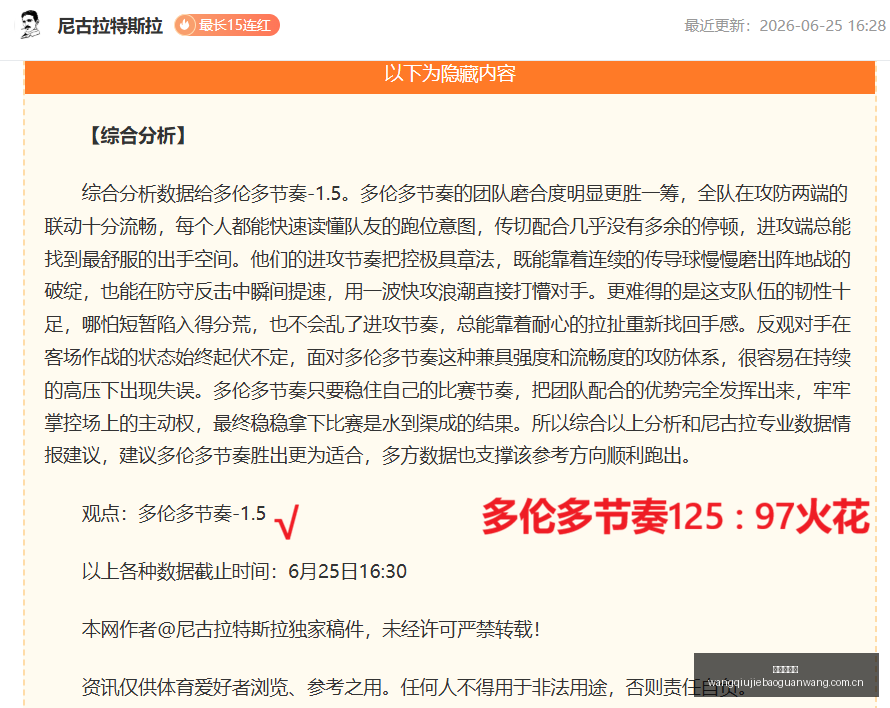
Task: Click the 资讯仅供体育爱好者浏览 disclaimer line
Action: pyautogui.click(x=412, y=687)
